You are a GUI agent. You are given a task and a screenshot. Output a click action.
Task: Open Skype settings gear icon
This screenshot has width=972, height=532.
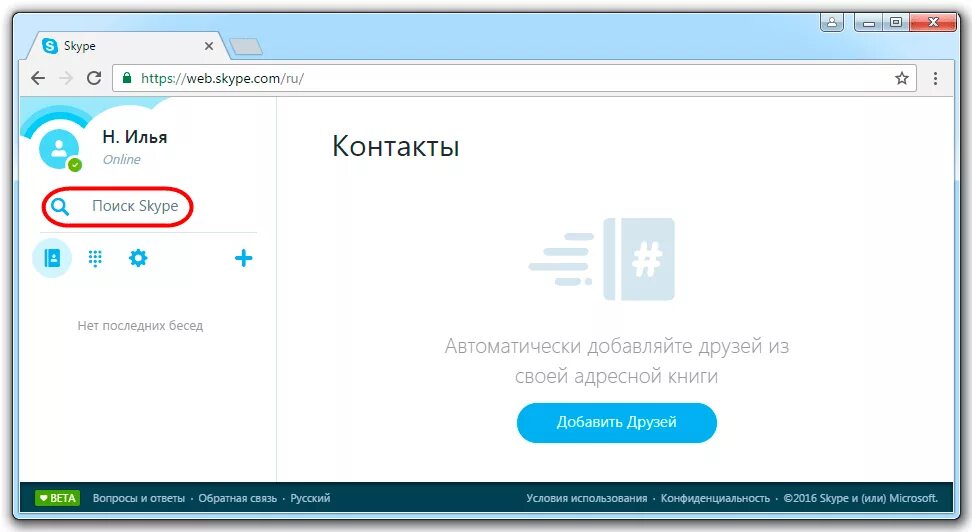138,258
